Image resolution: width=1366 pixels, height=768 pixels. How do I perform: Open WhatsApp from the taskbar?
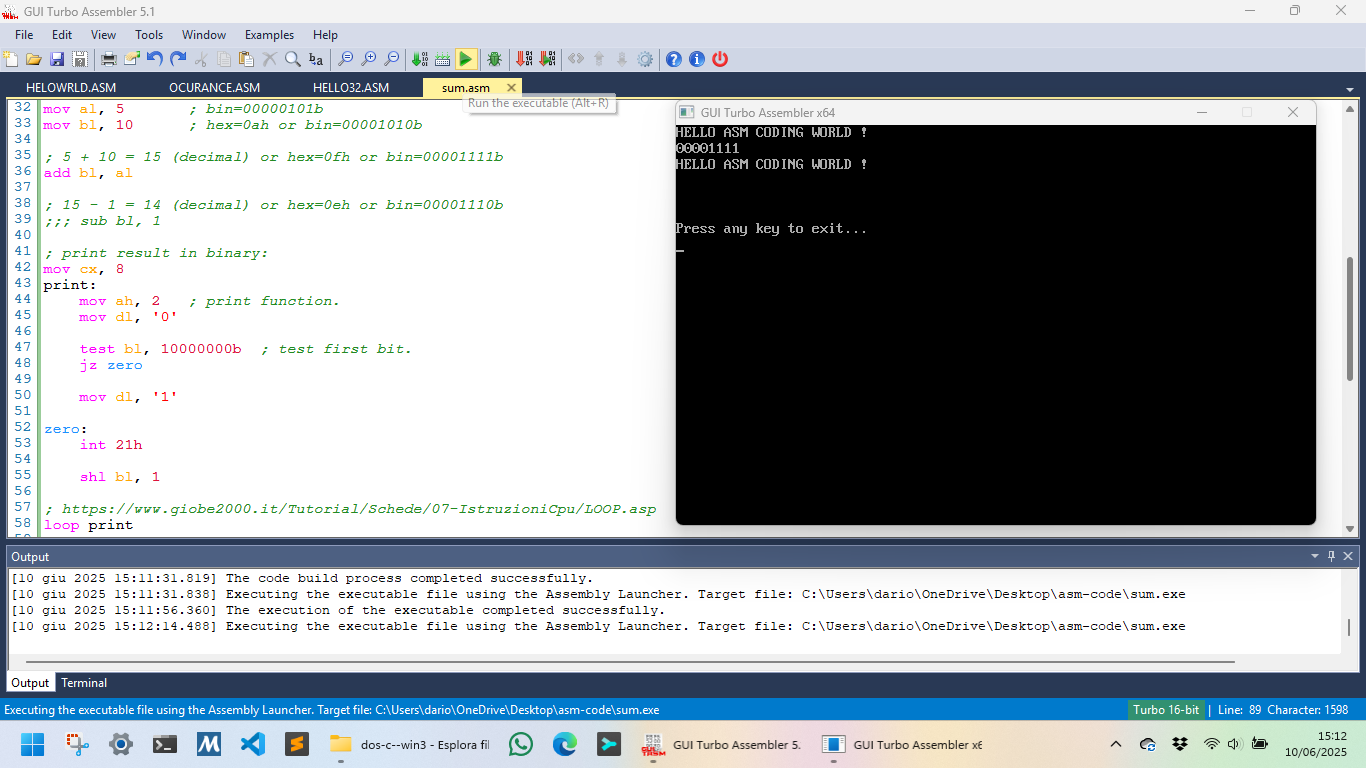point(520,744)
